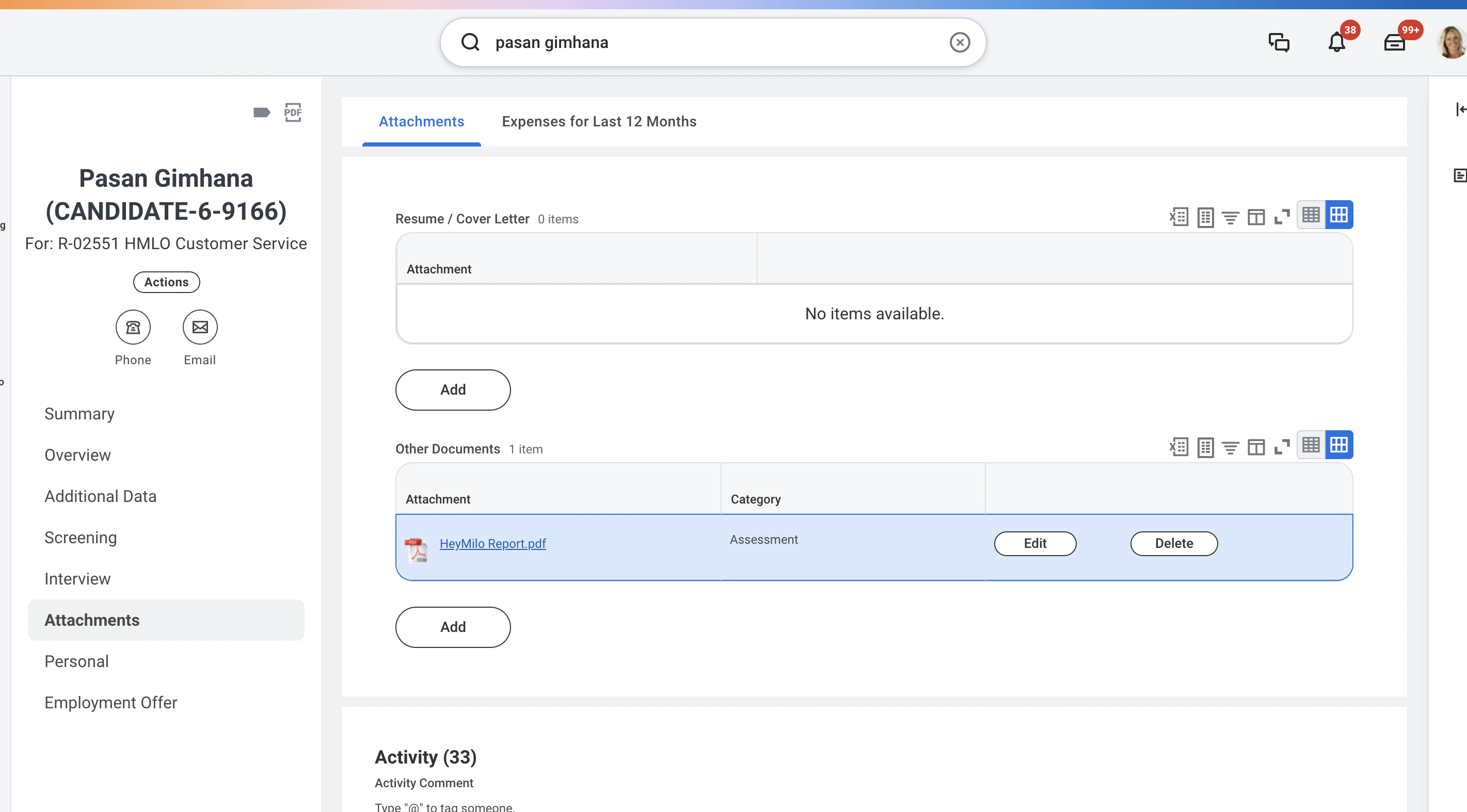Image resolution: width=1467 pixels, height=812 pixels.
Task: Open the Personal section
Action: click(x=76, y=661)
